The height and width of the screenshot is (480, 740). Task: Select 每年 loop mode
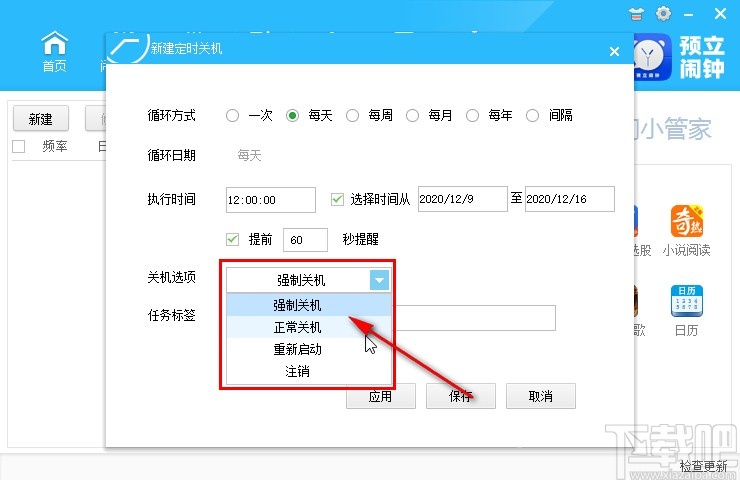point(472,115)
